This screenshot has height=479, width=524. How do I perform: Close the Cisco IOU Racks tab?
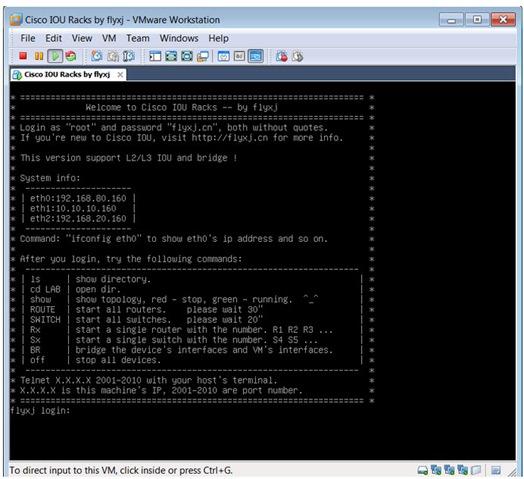pyautogui.click(x=120, y=75)
